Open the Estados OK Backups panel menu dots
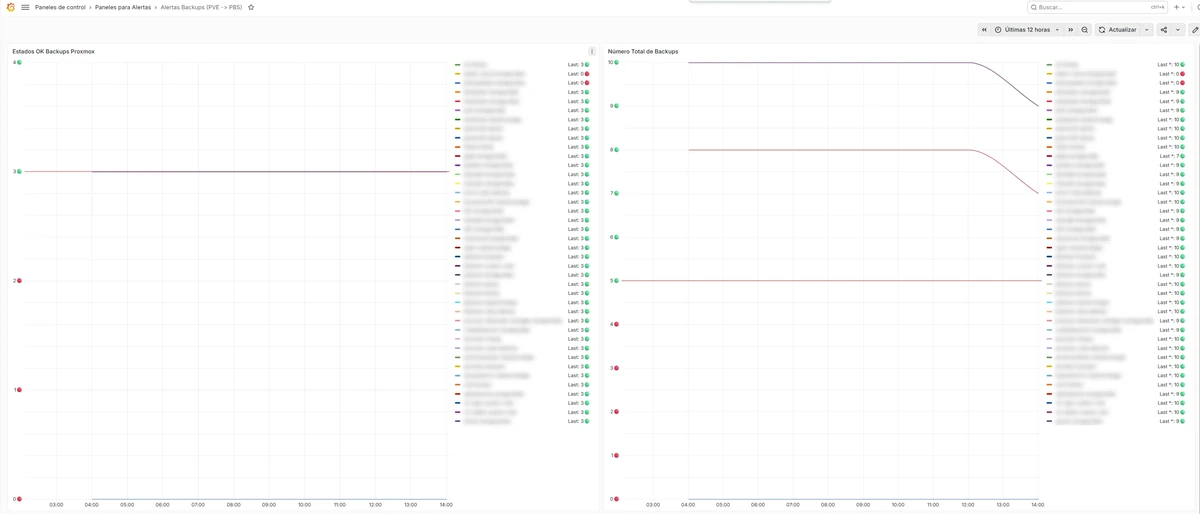Screen dimensions: 1200x514 pyautogui.click(x=592, y=51)
